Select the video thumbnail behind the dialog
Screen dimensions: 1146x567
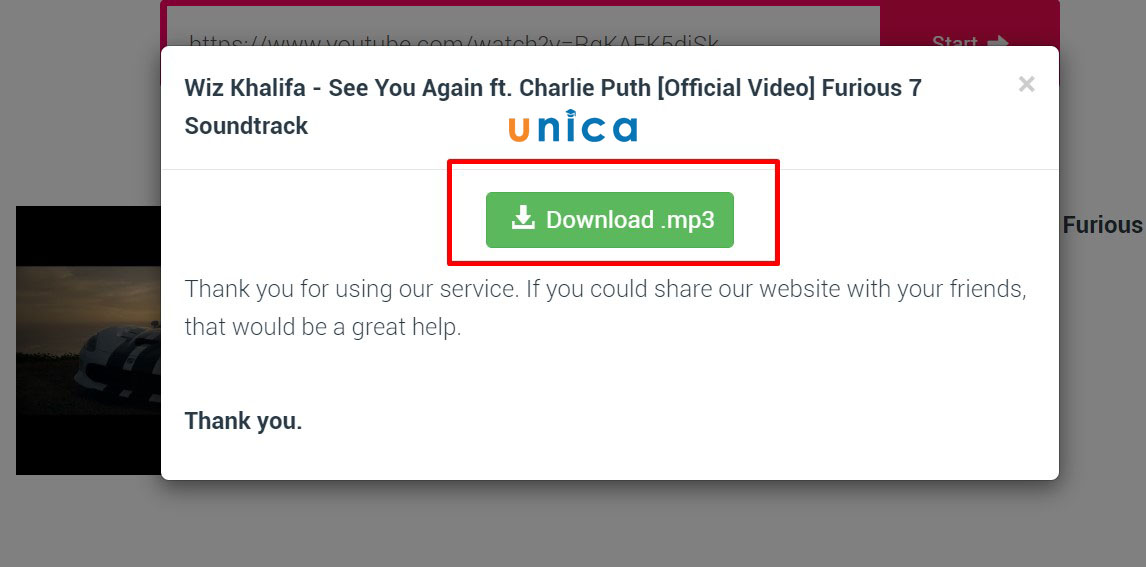pos(88,340)
